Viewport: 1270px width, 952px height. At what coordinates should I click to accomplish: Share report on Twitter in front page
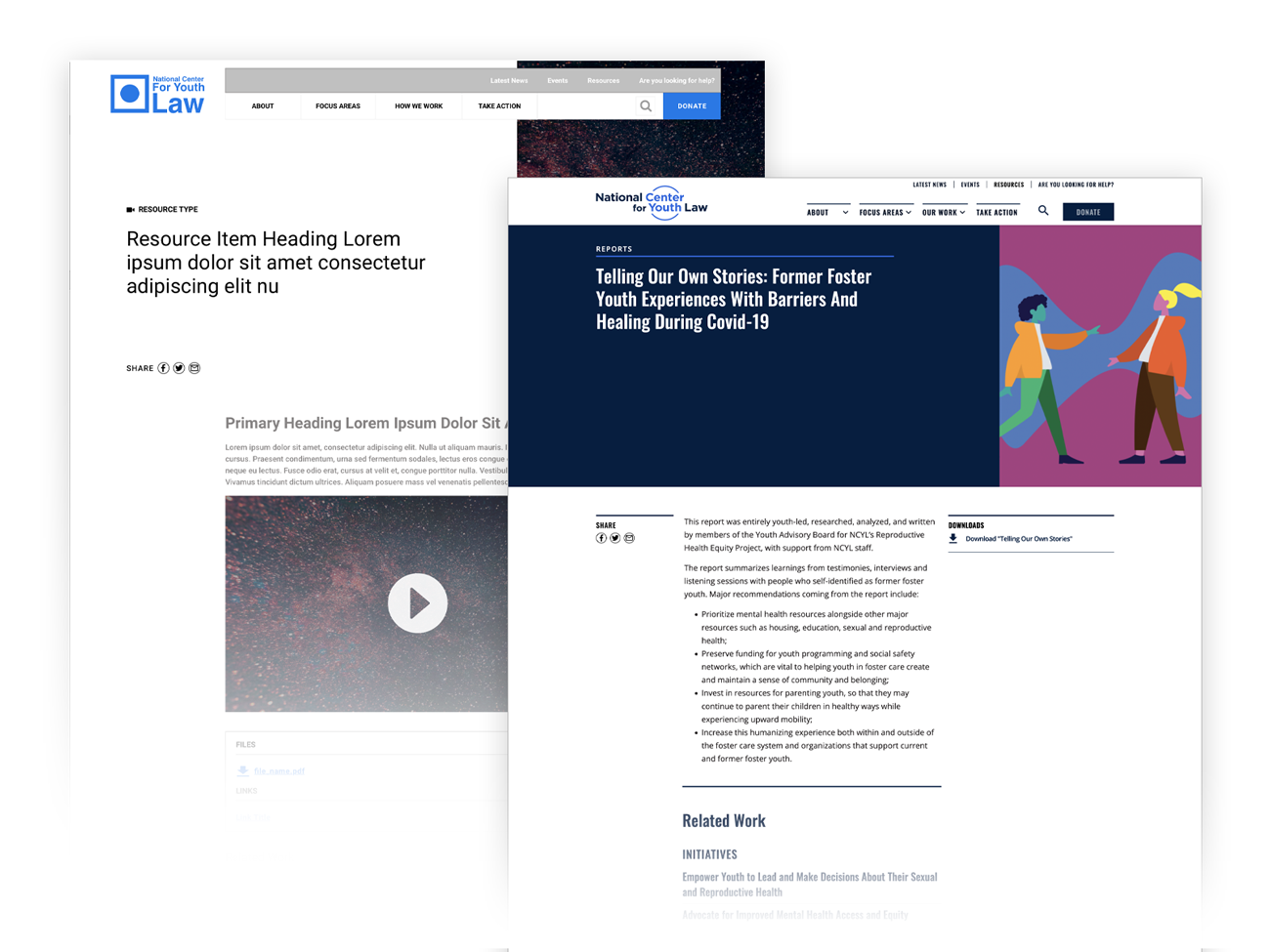(614, 538)
